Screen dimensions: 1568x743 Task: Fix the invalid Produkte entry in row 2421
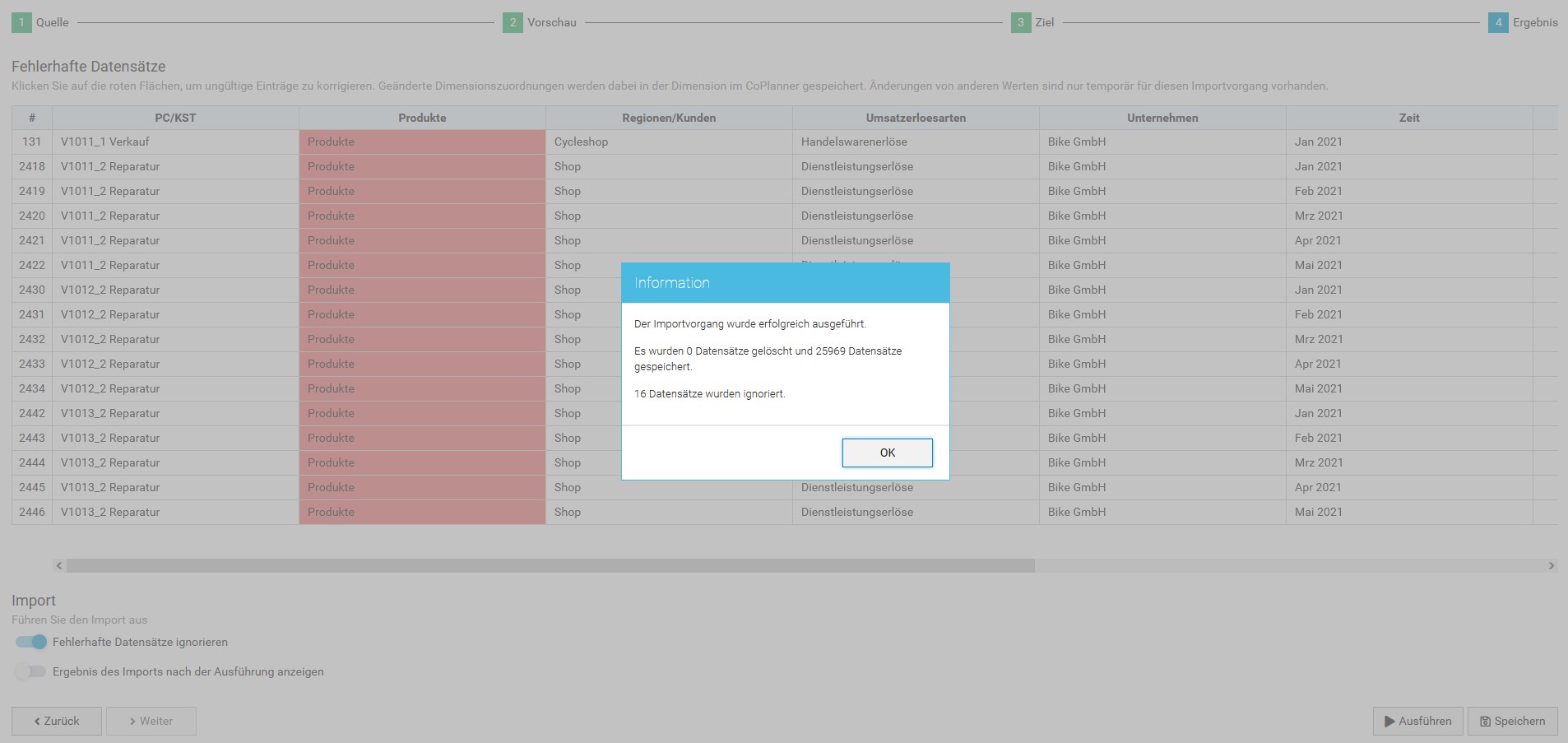(x=422, y=240)
